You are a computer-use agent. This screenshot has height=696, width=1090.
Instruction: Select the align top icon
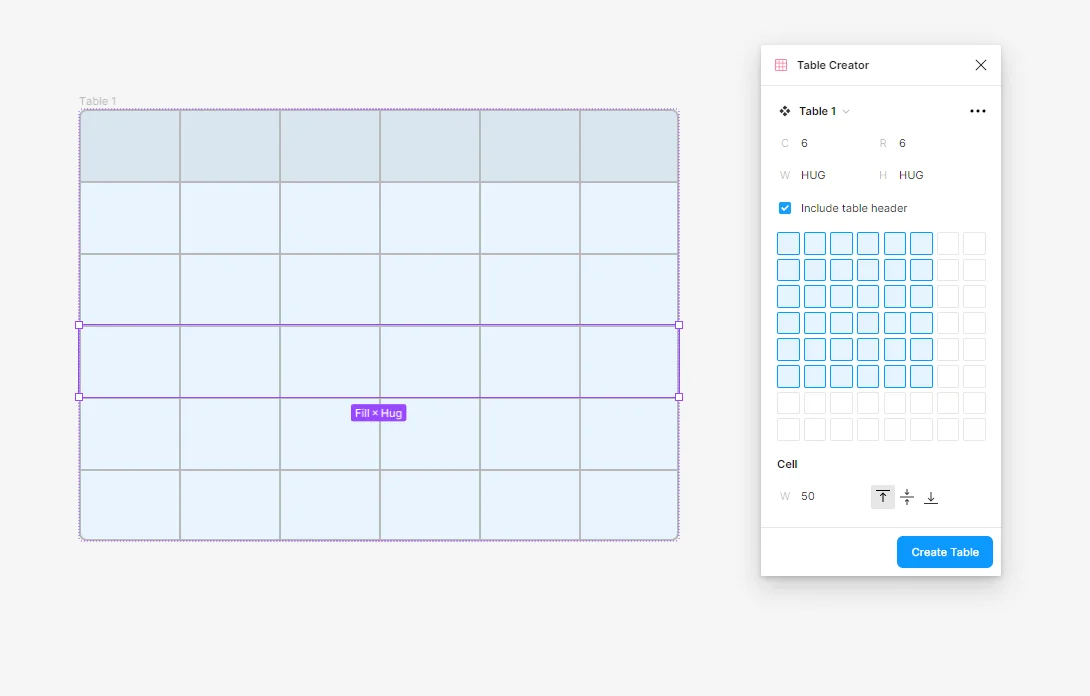click(883, 497)
